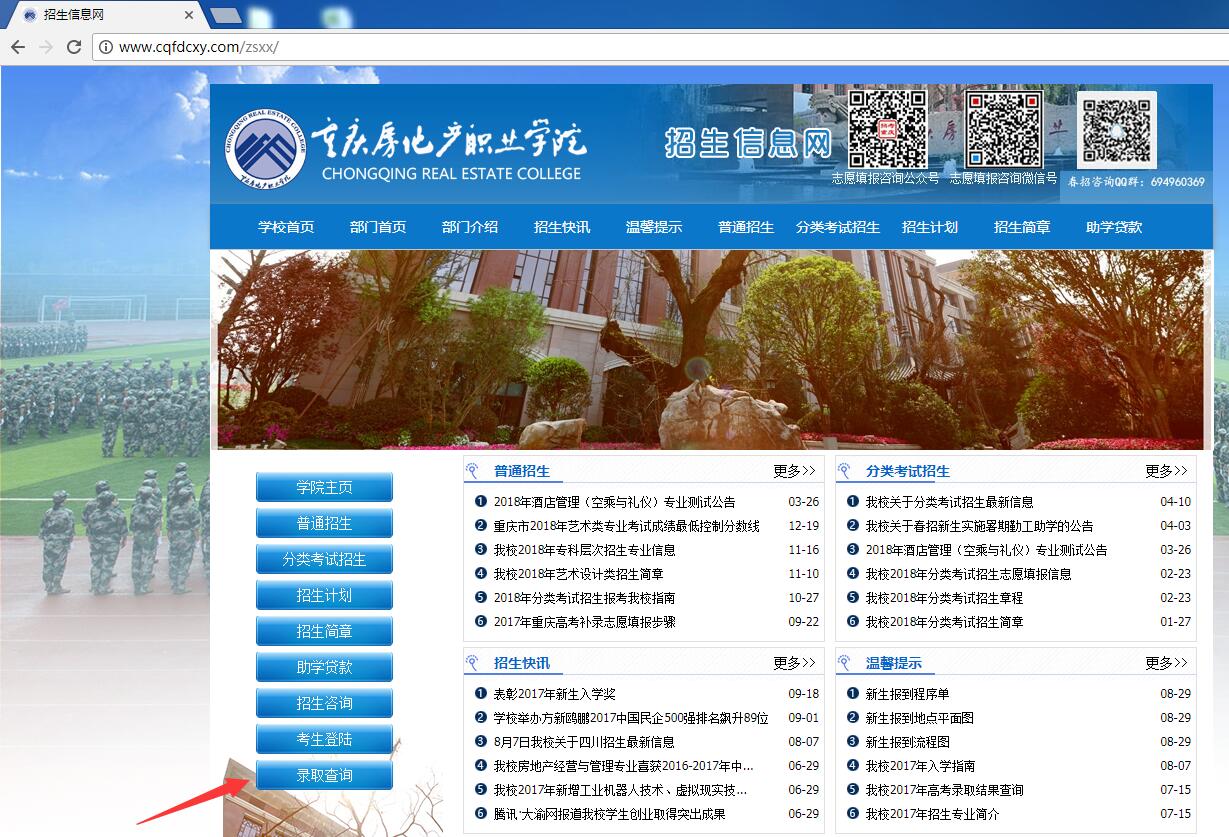Open link 我校2018年艺术设计类招生简章
The image size is (1229, 837).
tap(578, 574)
